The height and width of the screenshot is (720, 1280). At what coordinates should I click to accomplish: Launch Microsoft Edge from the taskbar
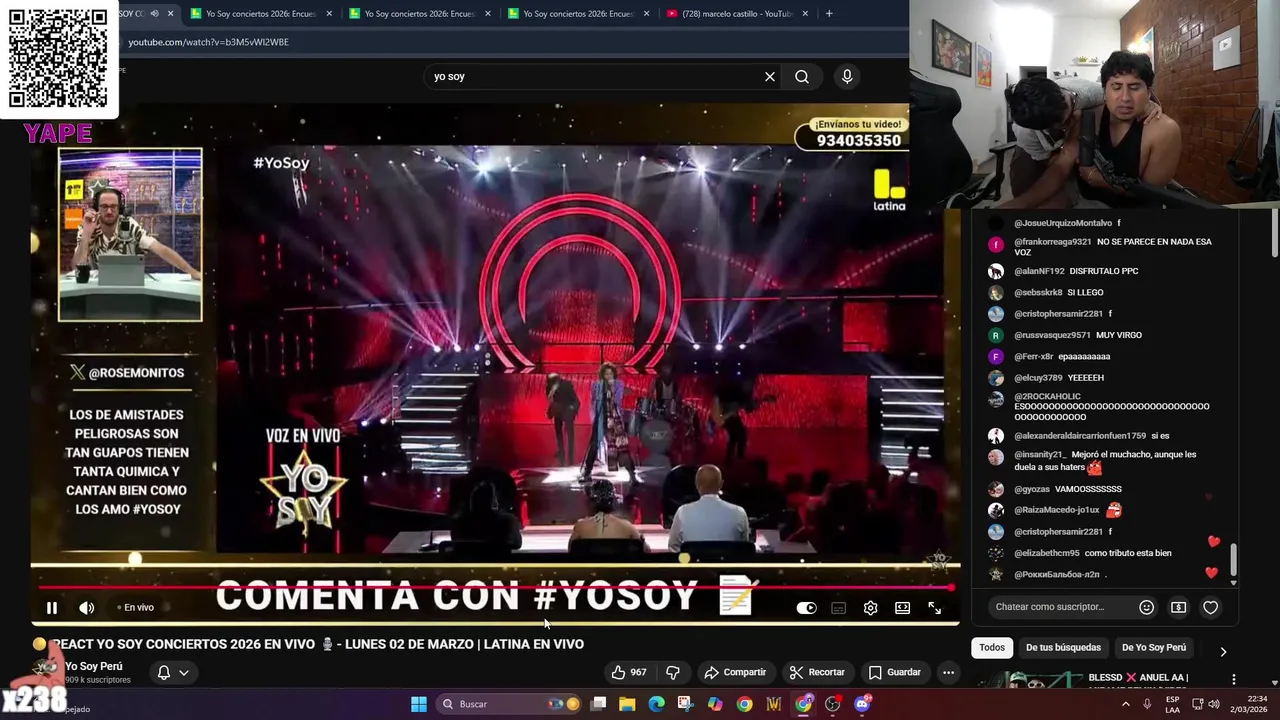click(x=656, y=704)
